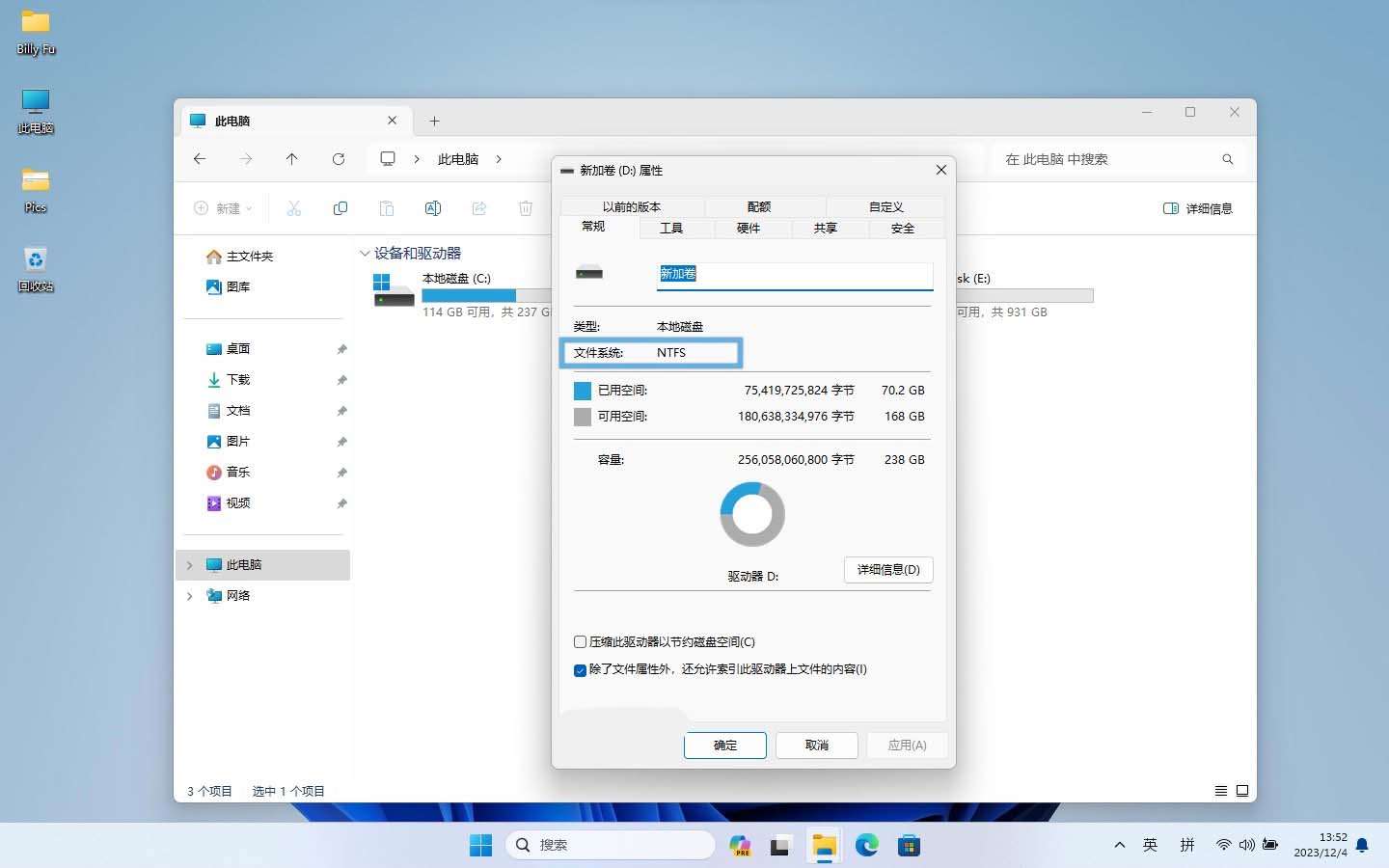Refresh the Explorer view
Screen dimensions: 1389x868
point(339,159)
